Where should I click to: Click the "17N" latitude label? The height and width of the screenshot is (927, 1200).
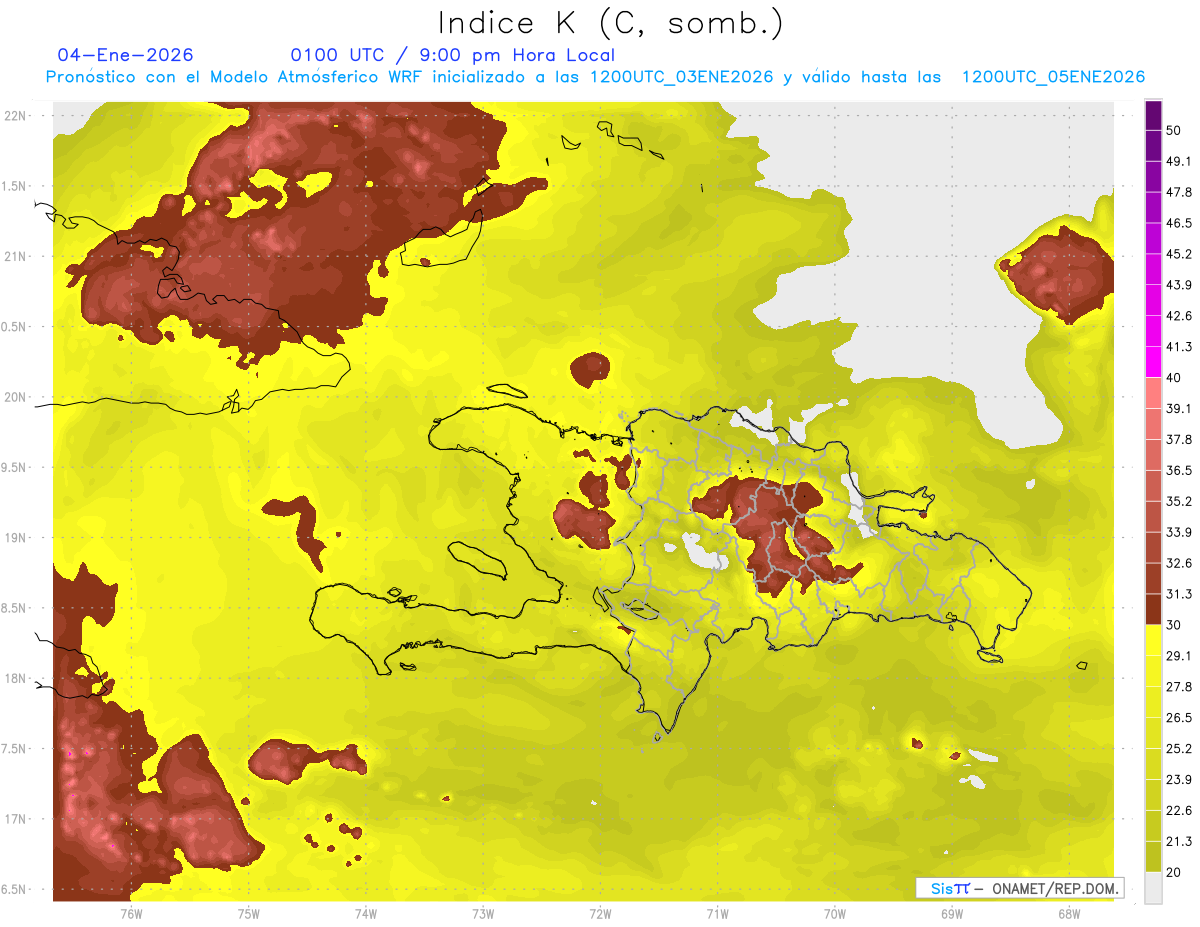pos(17,820)
